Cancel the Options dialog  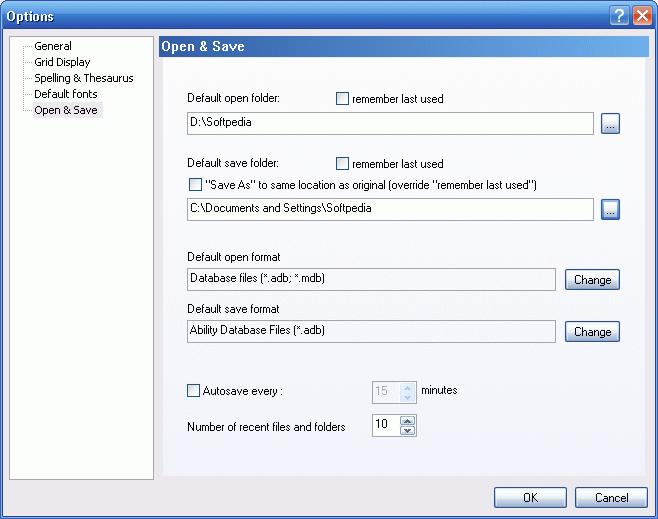pos(611,498)
